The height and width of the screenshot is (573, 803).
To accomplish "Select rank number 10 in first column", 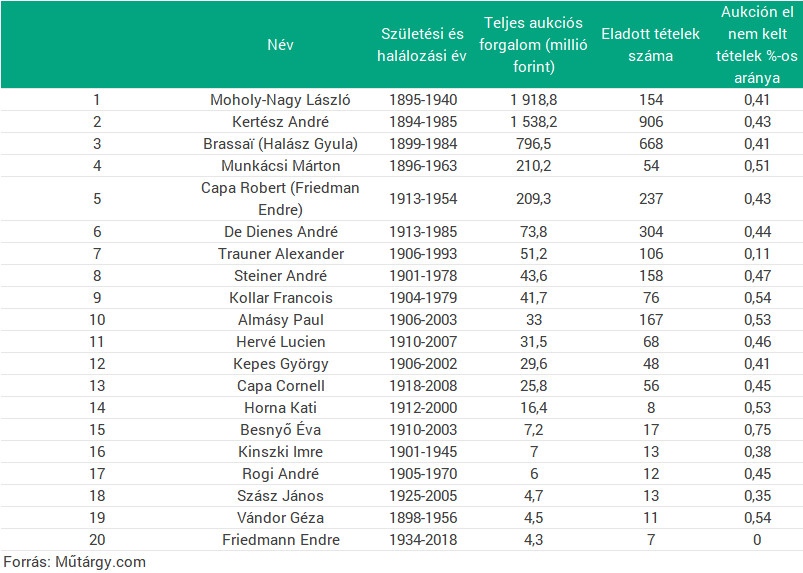I will point(97,320).
